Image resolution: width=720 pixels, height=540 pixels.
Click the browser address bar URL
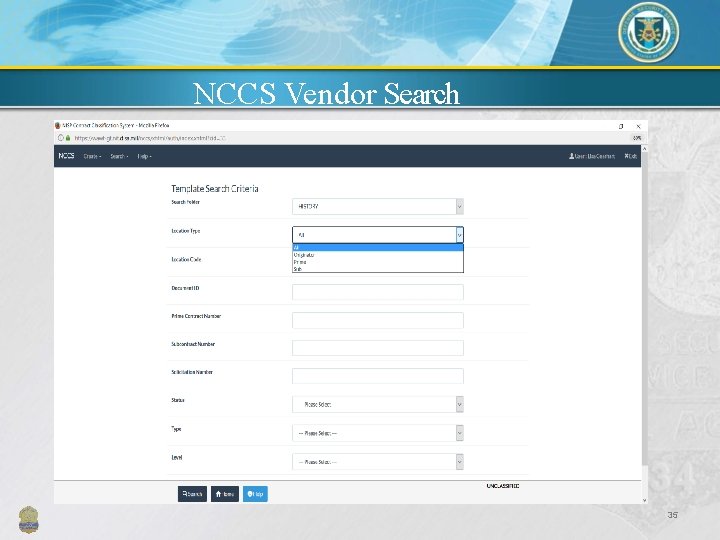click(150, 138)
